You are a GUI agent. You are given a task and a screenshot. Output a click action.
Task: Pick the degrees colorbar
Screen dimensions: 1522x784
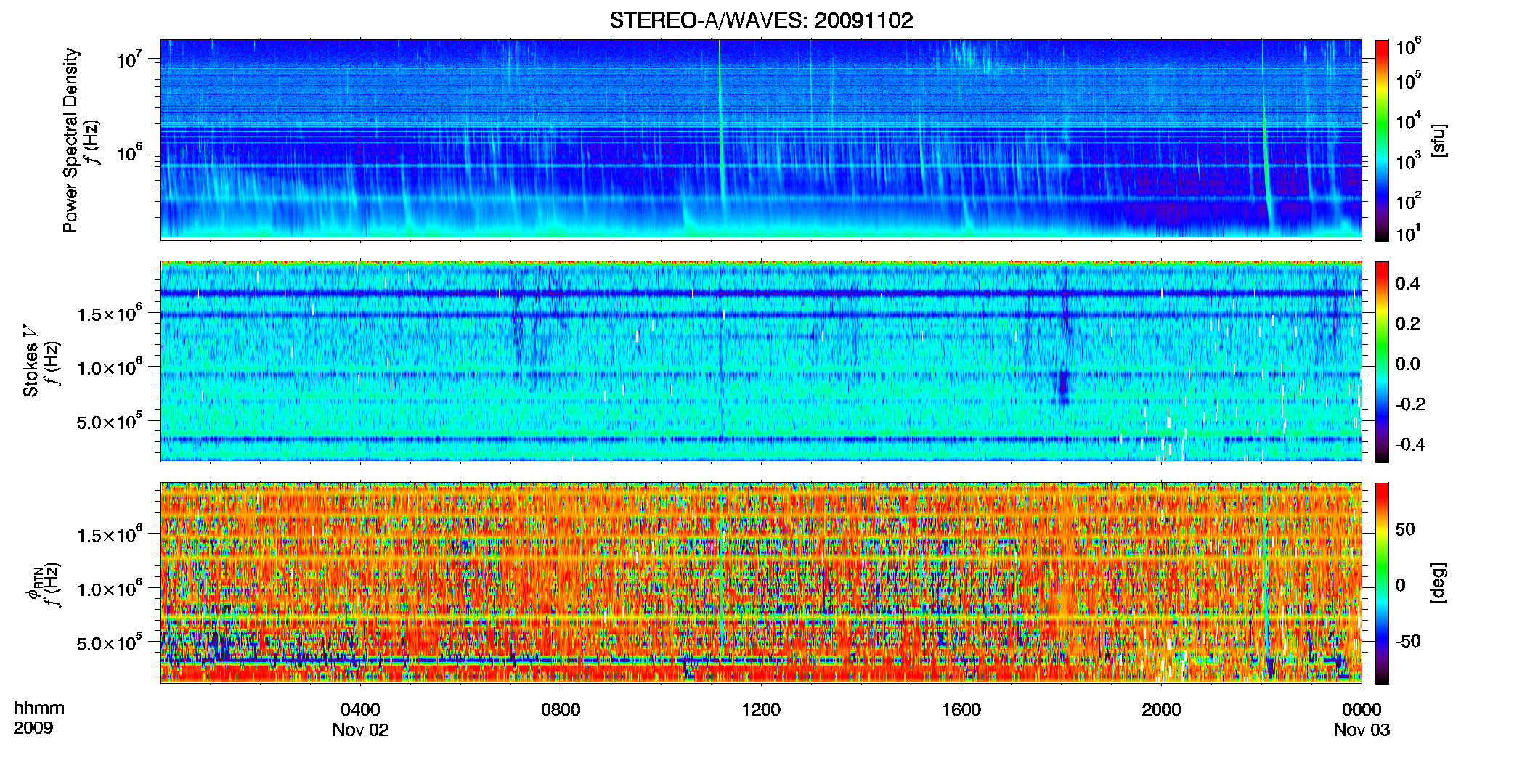coord(1382,583)
